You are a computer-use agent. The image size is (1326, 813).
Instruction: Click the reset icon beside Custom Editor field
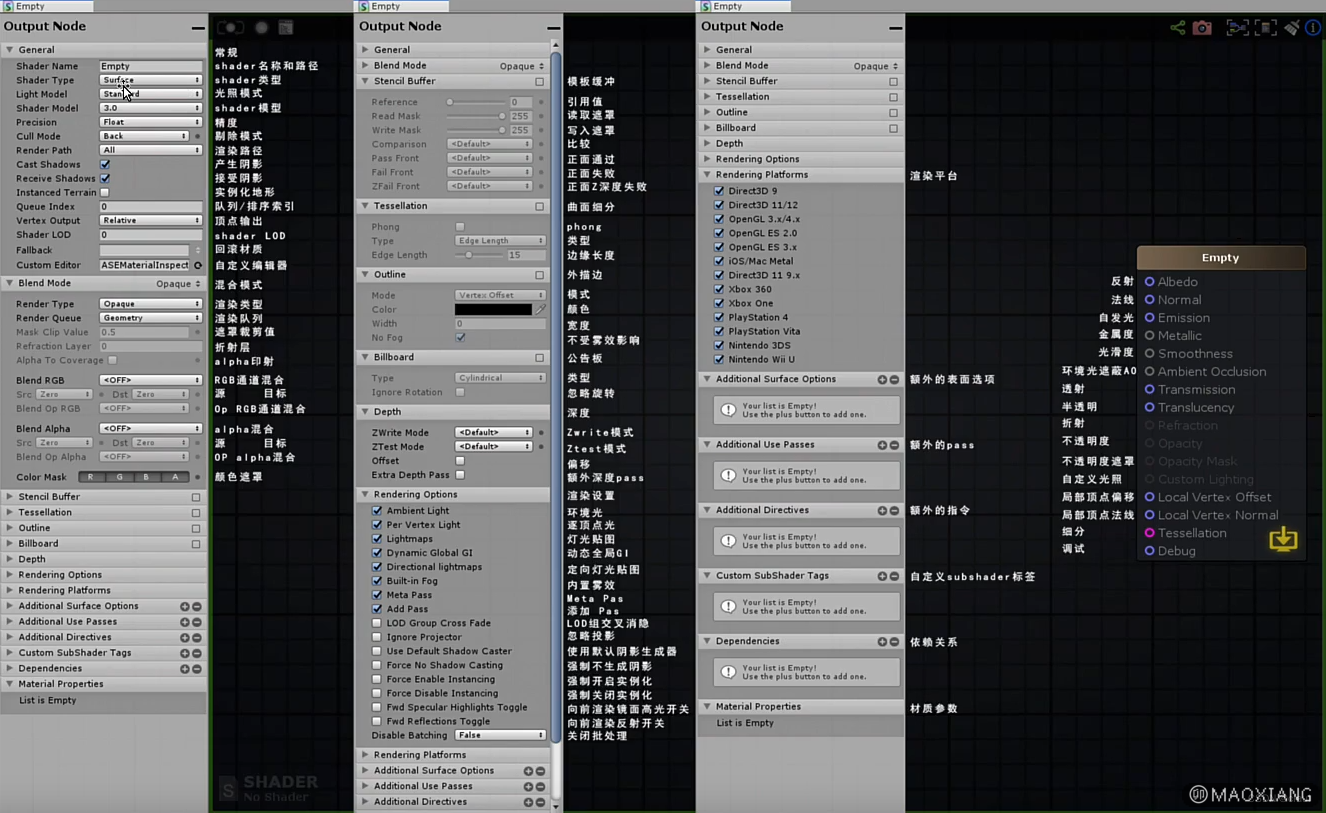198,265
